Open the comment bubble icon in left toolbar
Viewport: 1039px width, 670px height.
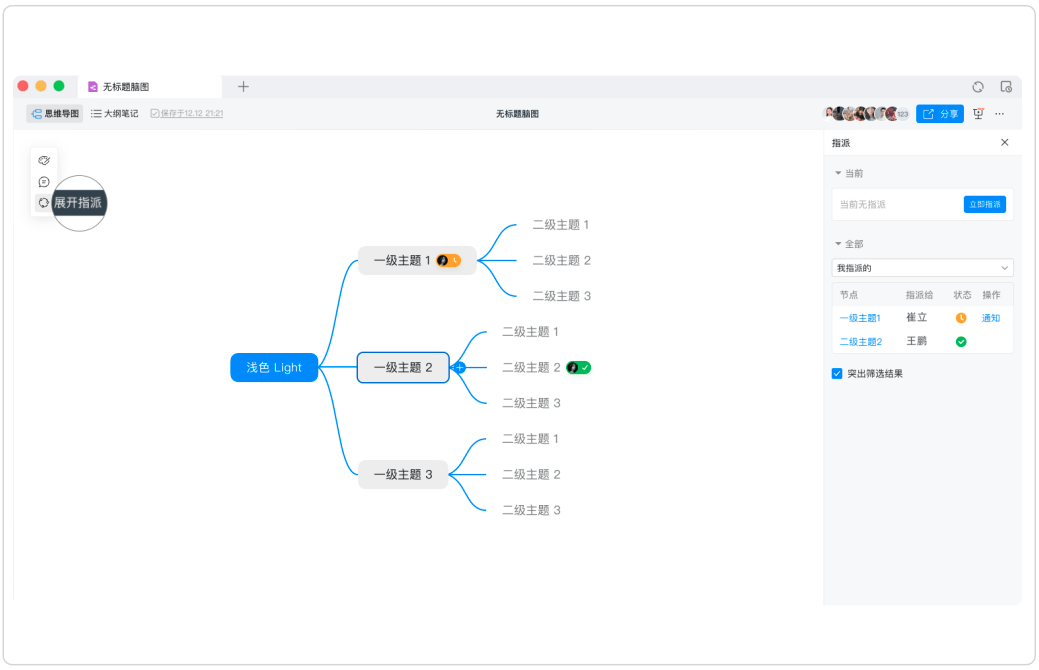(44, 181)
